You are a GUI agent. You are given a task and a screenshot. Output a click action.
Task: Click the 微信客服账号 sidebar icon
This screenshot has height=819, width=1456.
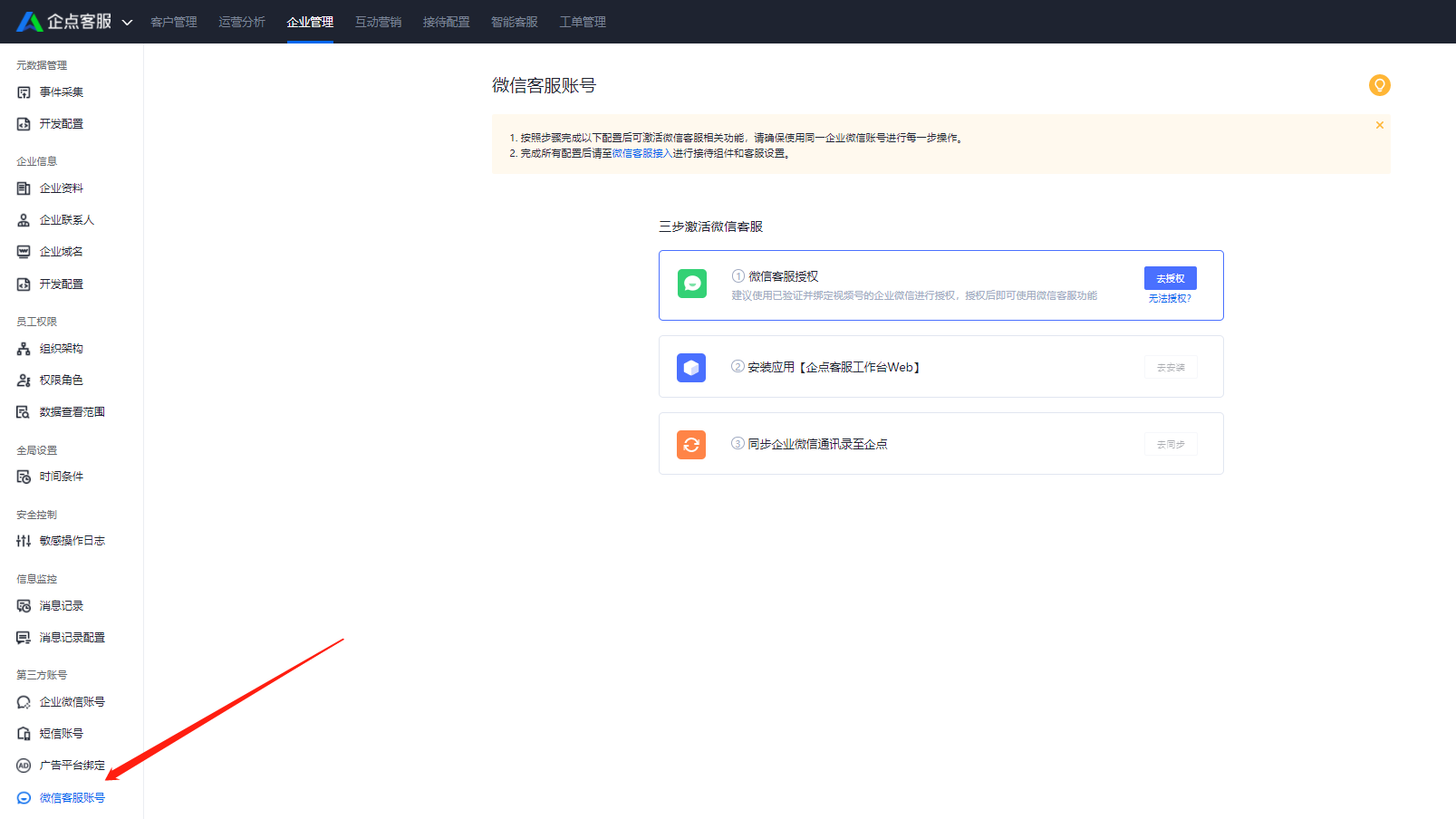(24, 798)
